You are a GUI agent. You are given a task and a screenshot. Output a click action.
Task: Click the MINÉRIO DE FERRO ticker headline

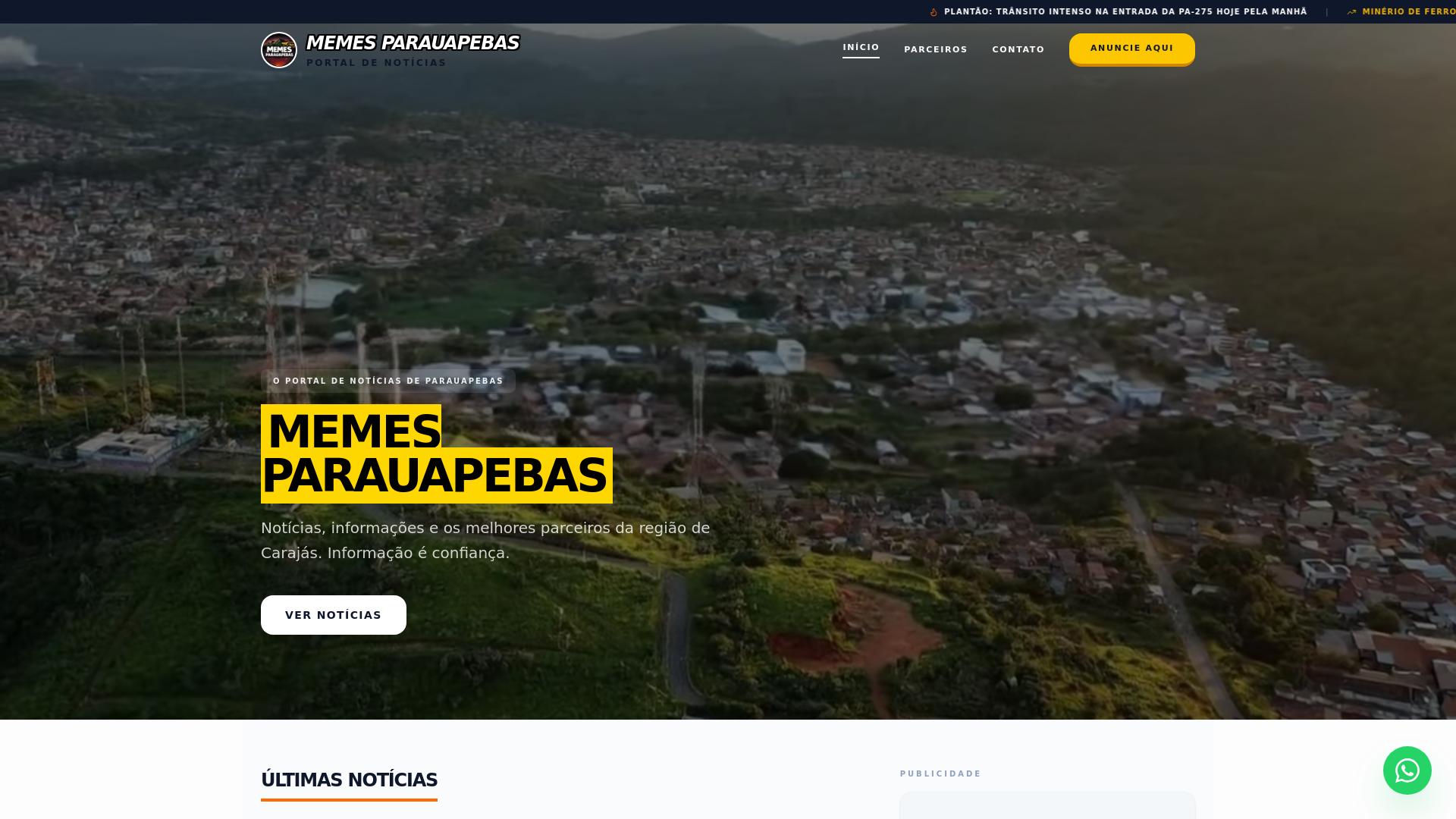(x=1409, y=12)
